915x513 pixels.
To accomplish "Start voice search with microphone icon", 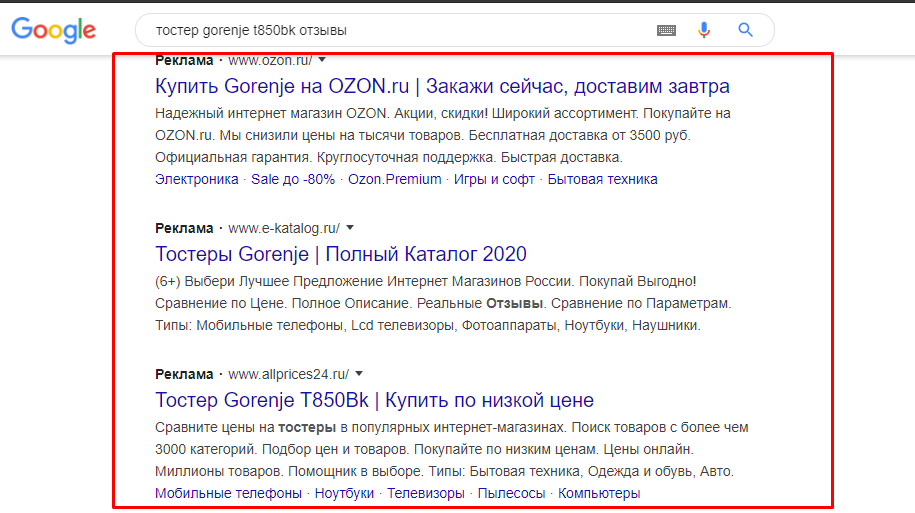I will coord(704,30).
